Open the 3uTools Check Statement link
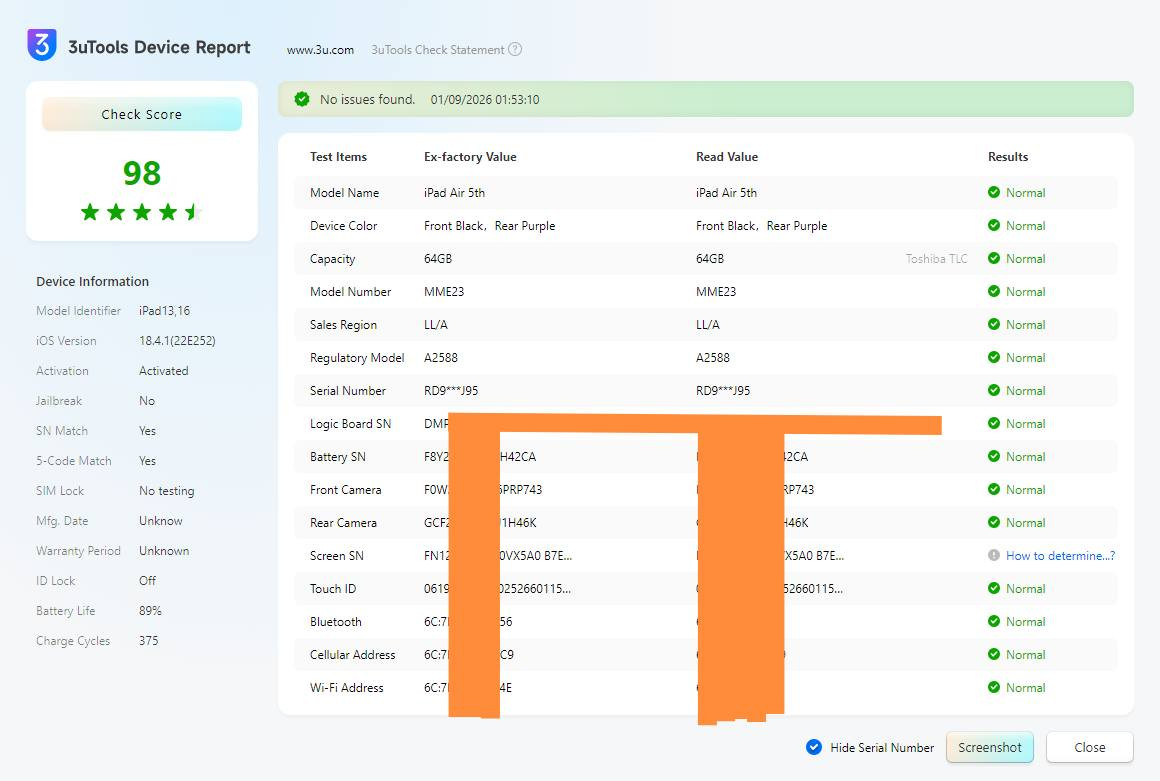The height and width of the screenshot is (781, 1160). [x=437, y=50]
